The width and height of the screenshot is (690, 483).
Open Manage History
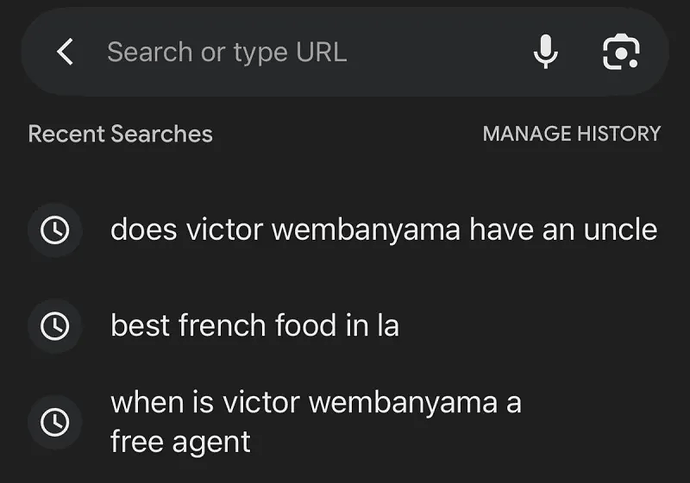click(x=571, y=134)
